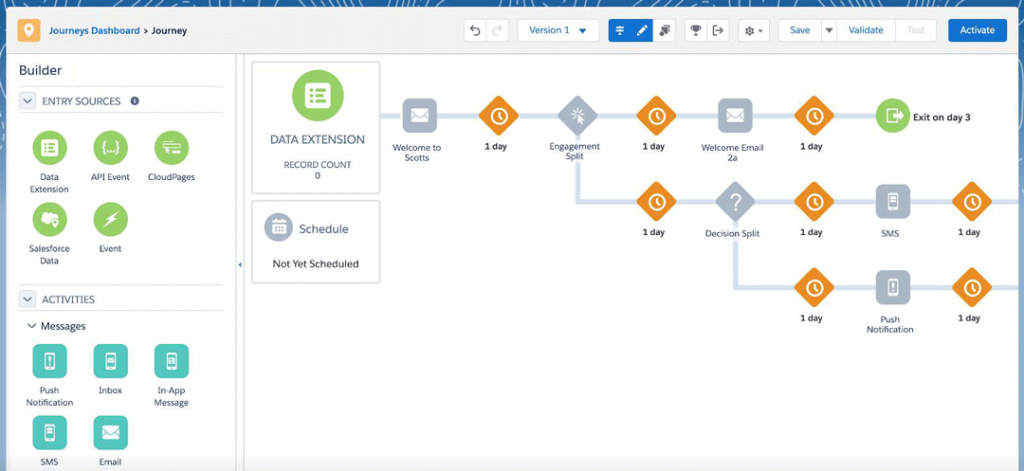Click the Salesforce Data entry source icon
The width and height of the screenshot is (1024, 471).
[x=49, y=220]
